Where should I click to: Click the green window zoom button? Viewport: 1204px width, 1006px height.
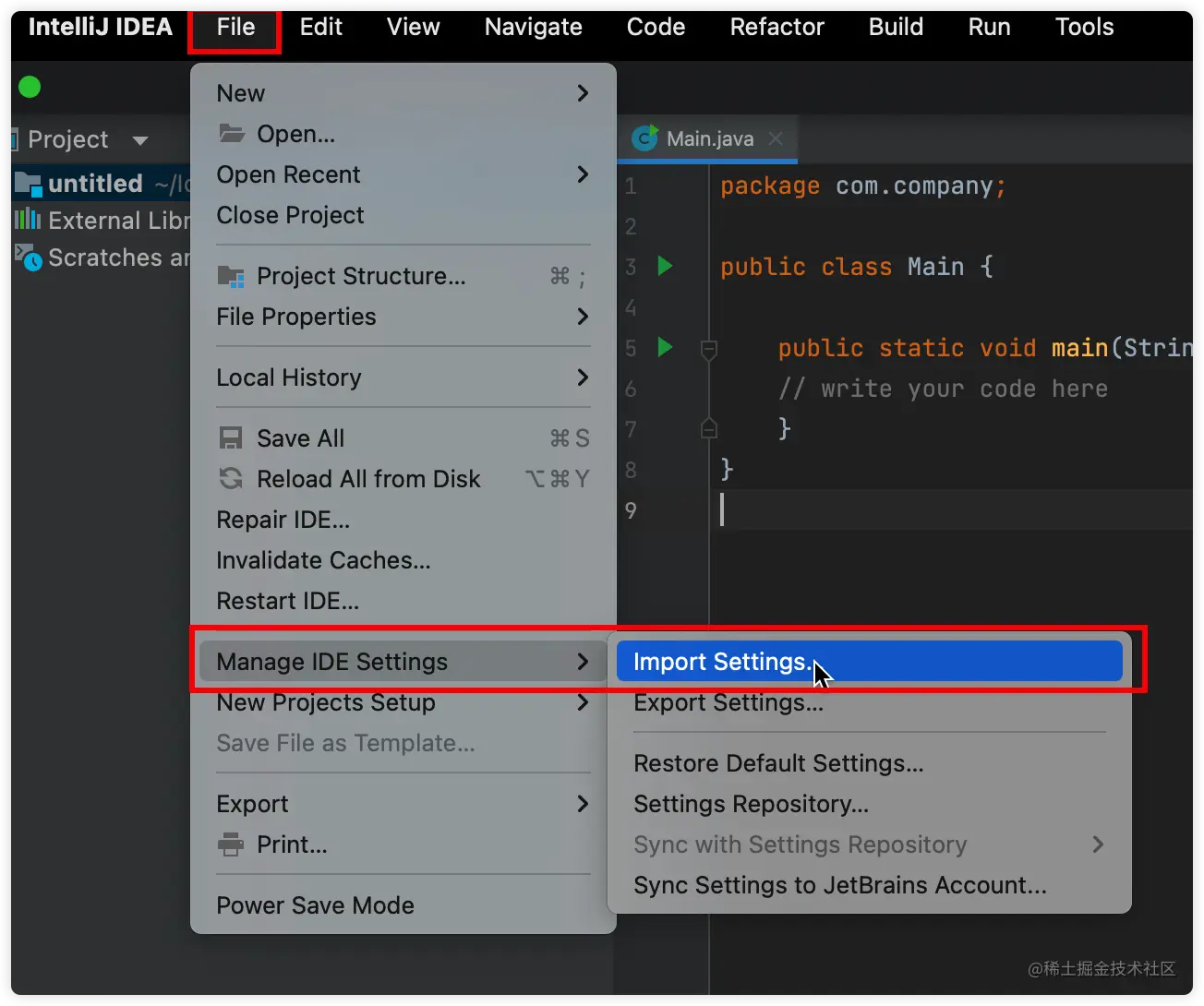click(x=30, y=87)
